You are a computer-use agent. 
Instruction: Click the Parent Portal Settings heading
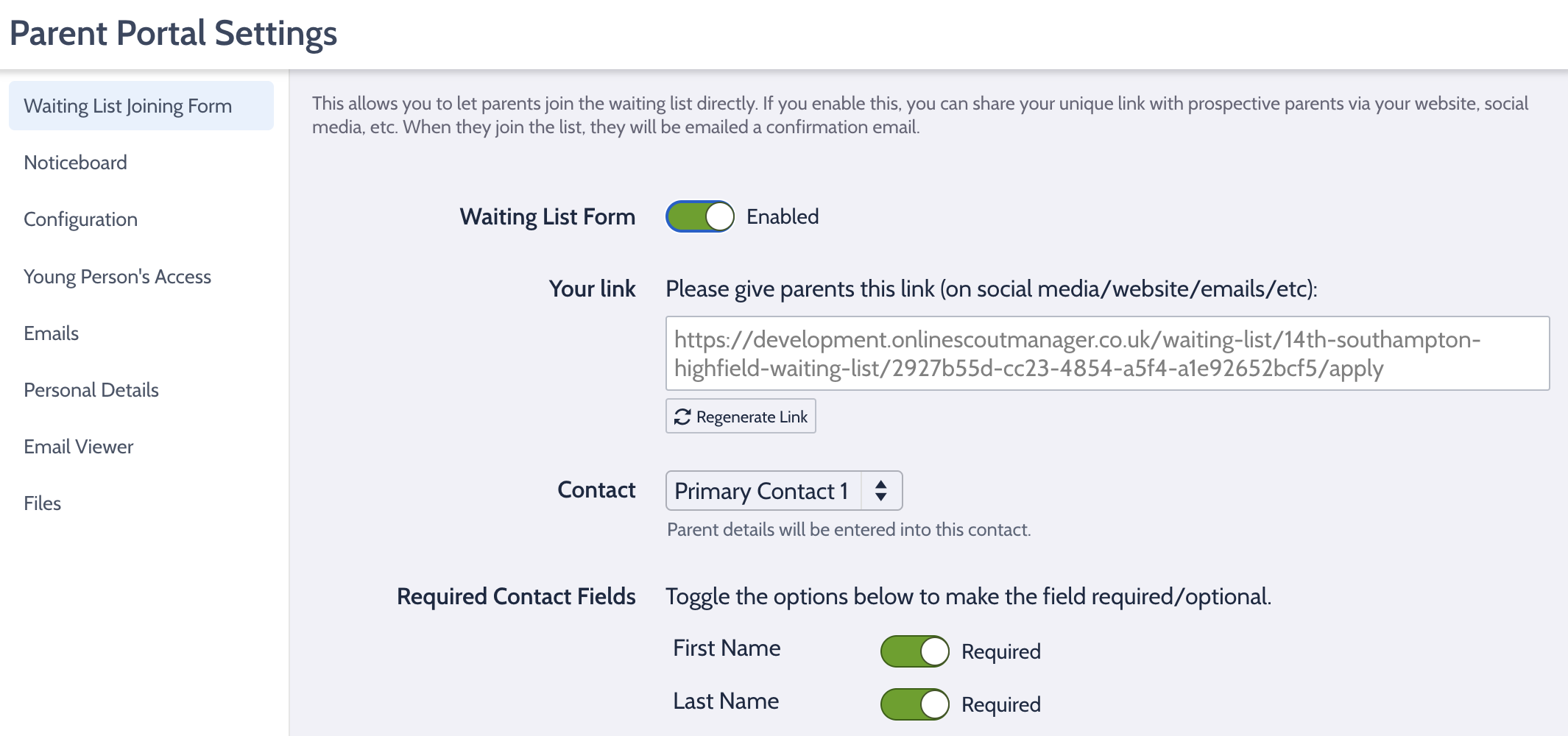(x=175, y=32)
